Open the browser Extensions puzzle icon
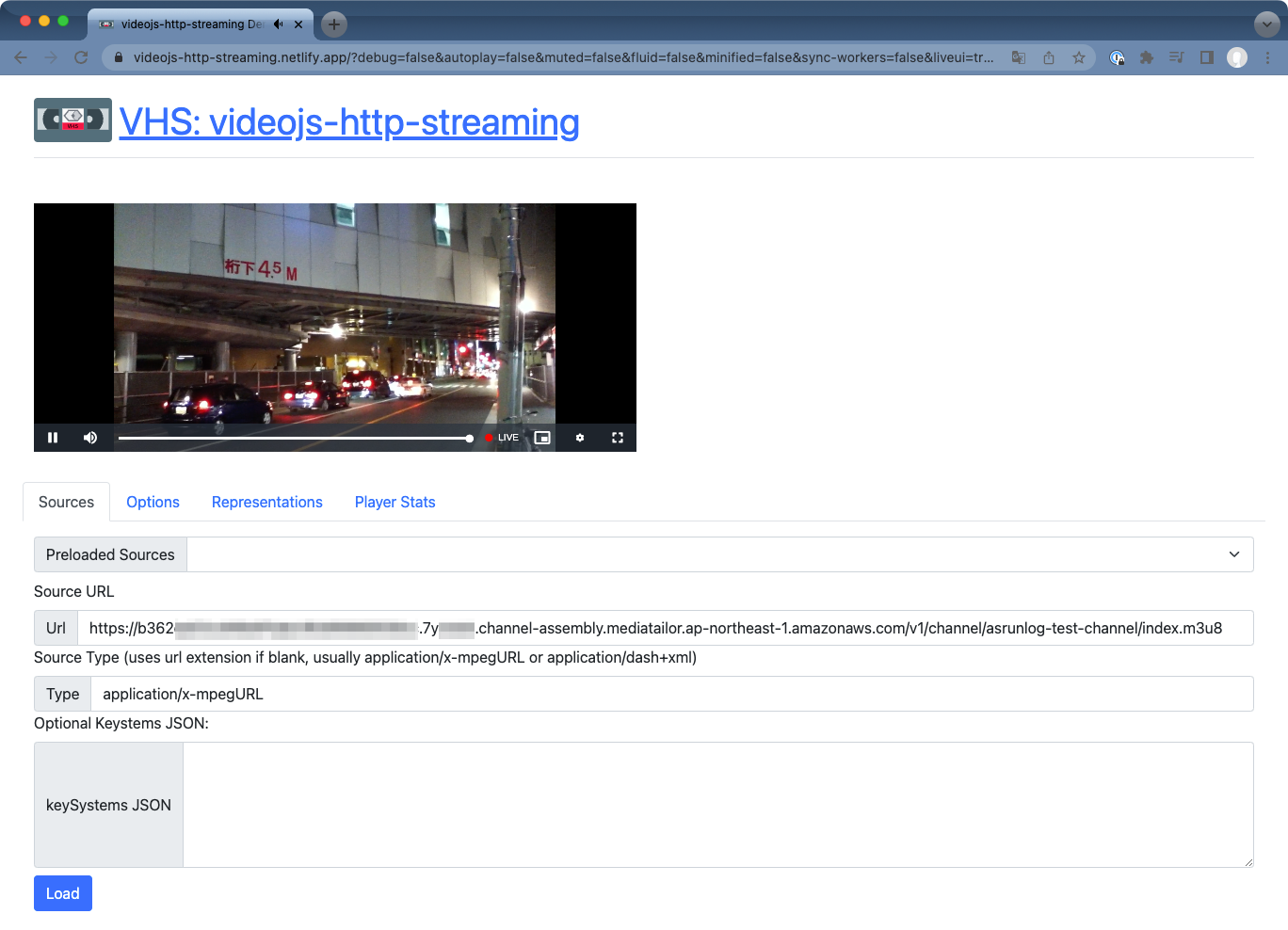This screenshot has height=930, width=1288. [x=1147, y=57]
